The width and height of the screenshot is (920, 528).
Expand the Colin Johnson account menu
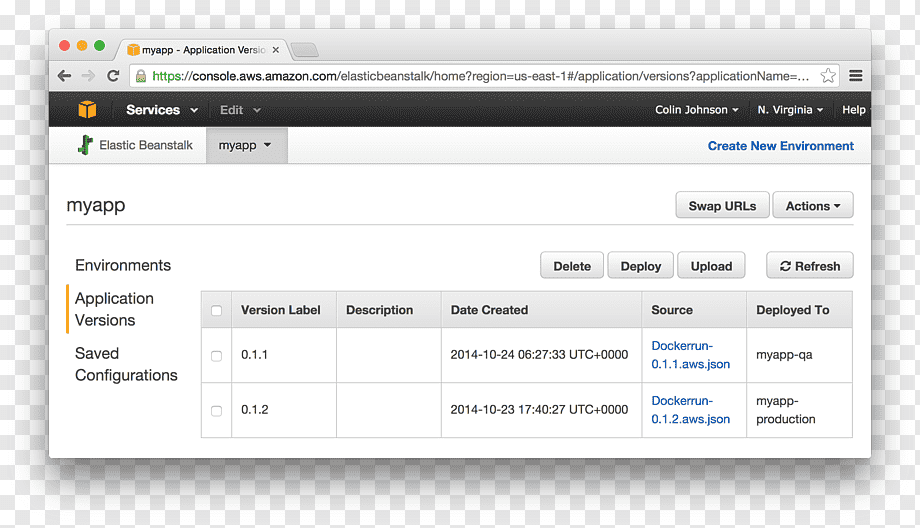pos(696,110)
